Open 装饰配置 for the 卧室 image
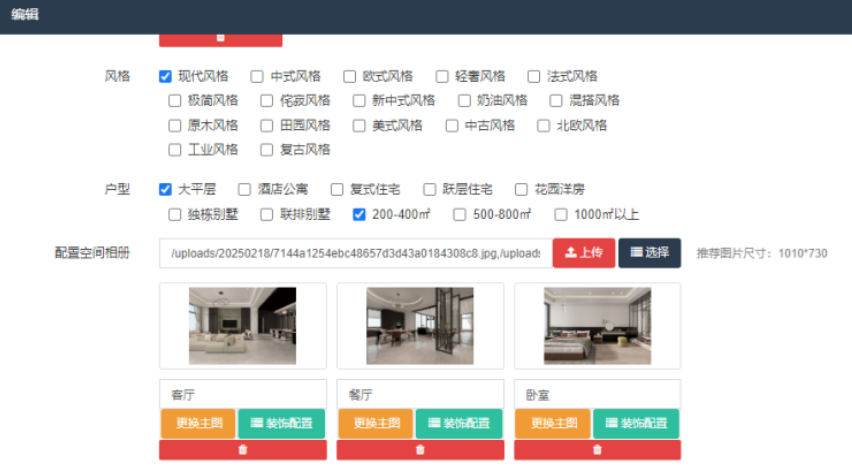The image size is (852, 469). coord(636,423)
